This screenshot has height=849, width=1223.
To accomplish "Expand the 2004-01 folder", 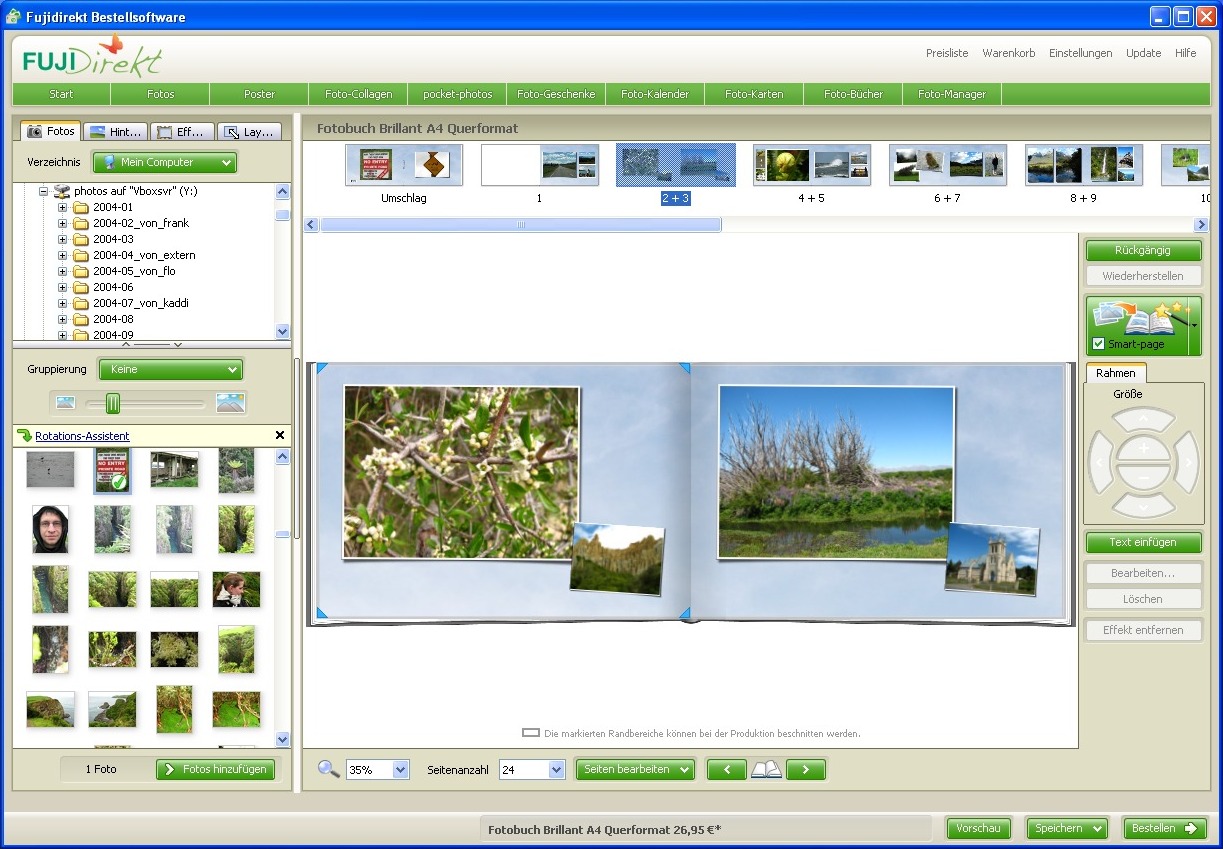I will (x=63, y=207).
